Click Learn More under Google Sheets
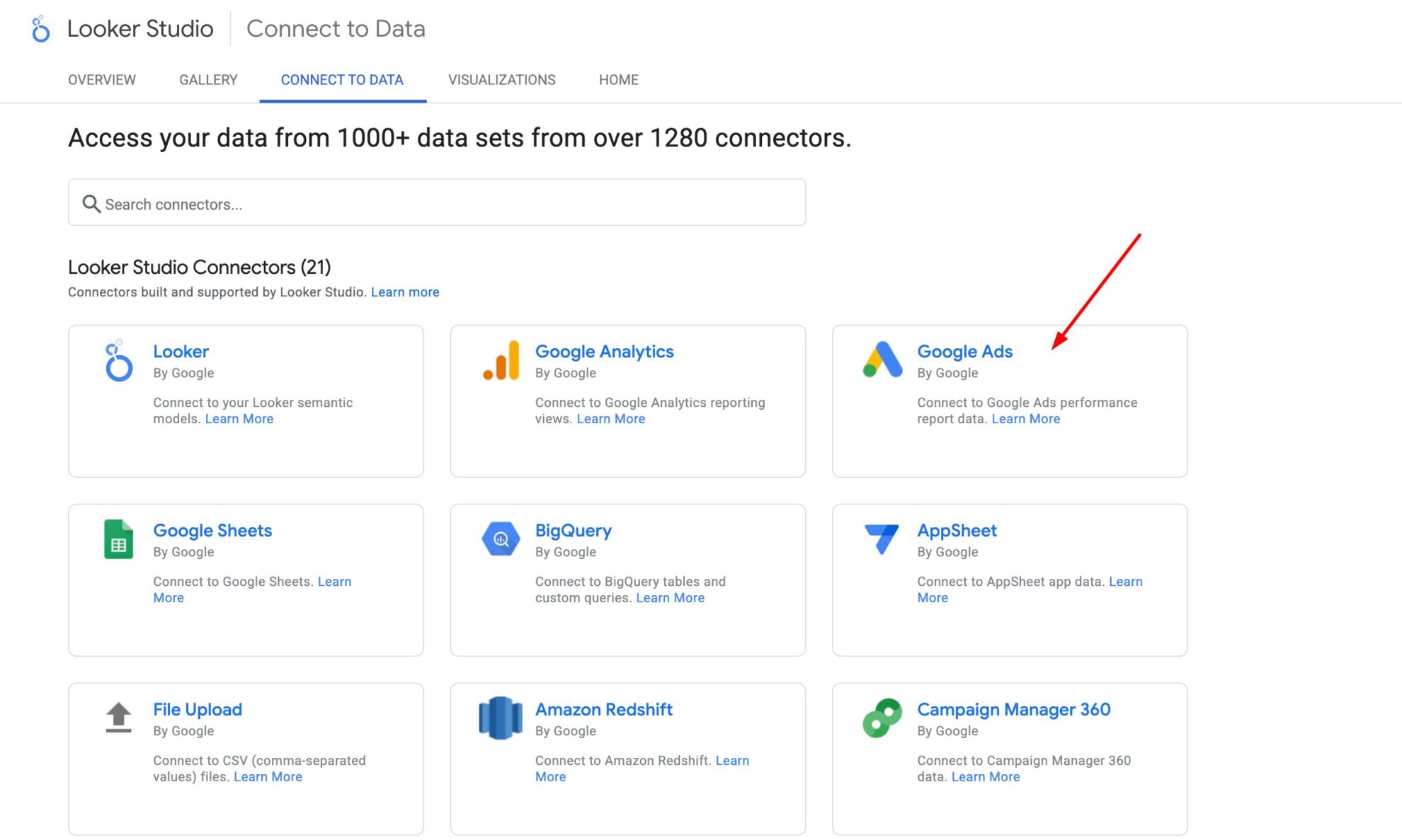This screenshot has height=840, width=1402. coord(334,582)
